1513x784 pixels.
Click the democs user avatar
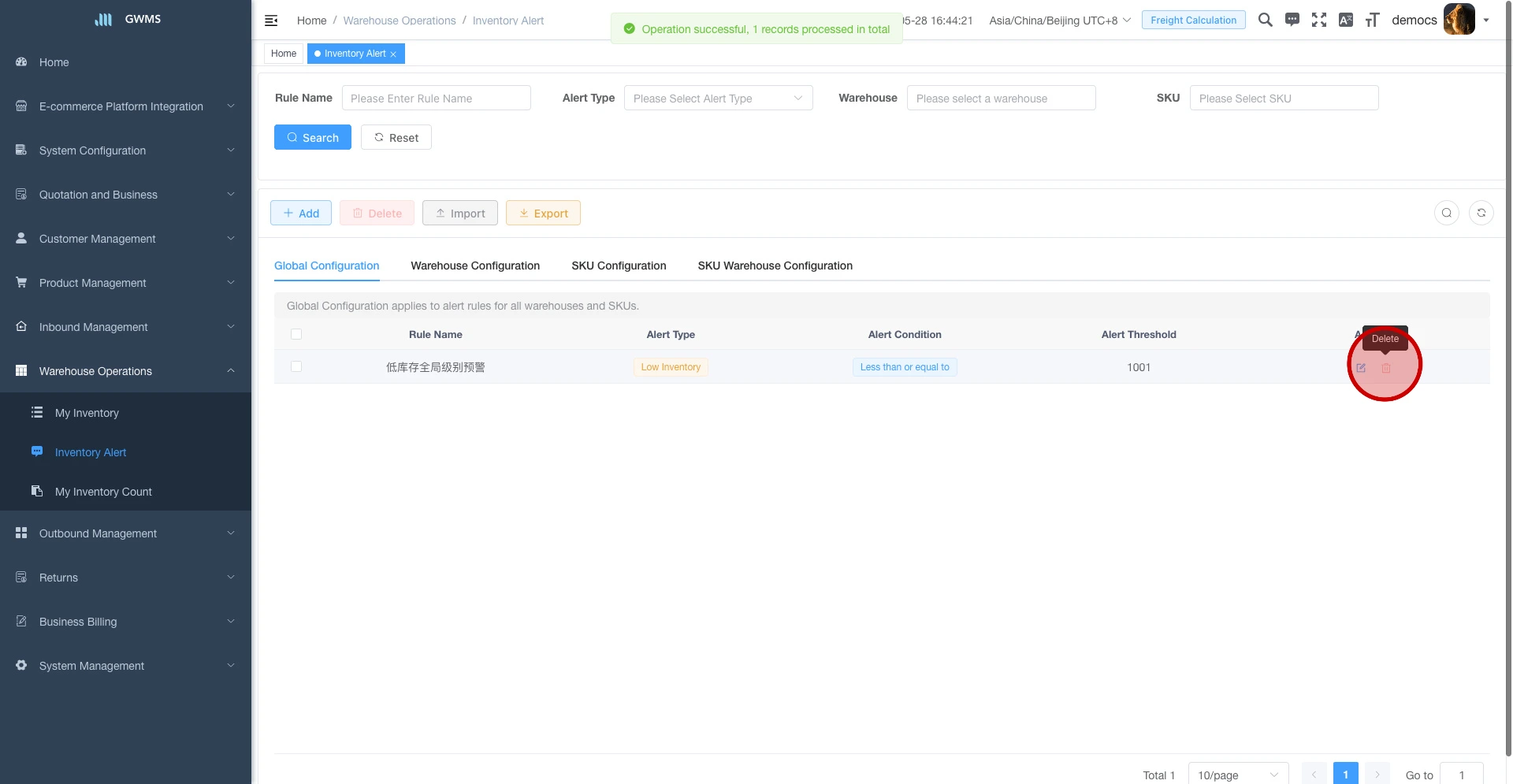(x=1459, y=20)
